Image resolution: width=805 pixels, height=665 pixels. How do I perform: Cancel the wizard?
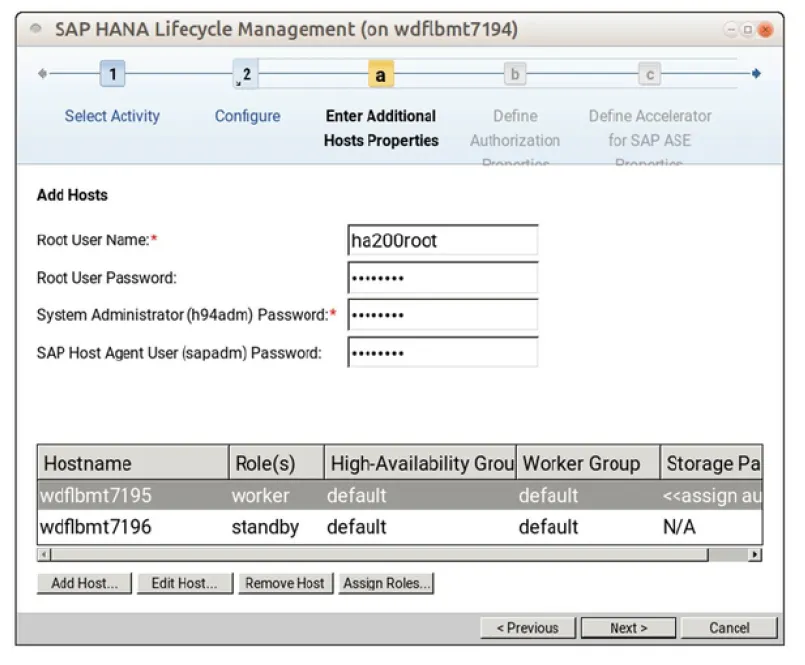[x=729, y=628]
